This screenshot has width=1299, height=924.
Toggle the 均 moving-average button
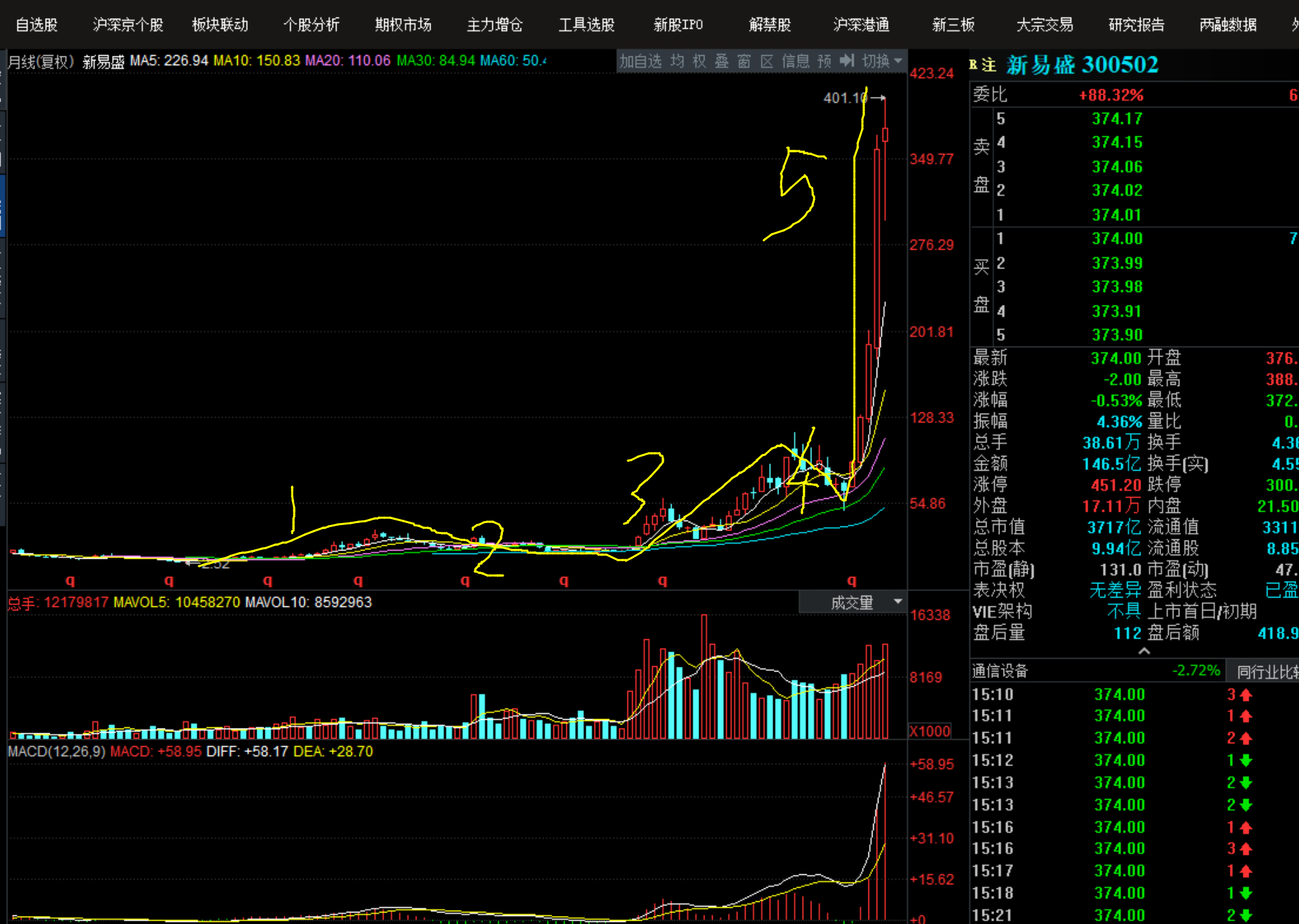677,61
